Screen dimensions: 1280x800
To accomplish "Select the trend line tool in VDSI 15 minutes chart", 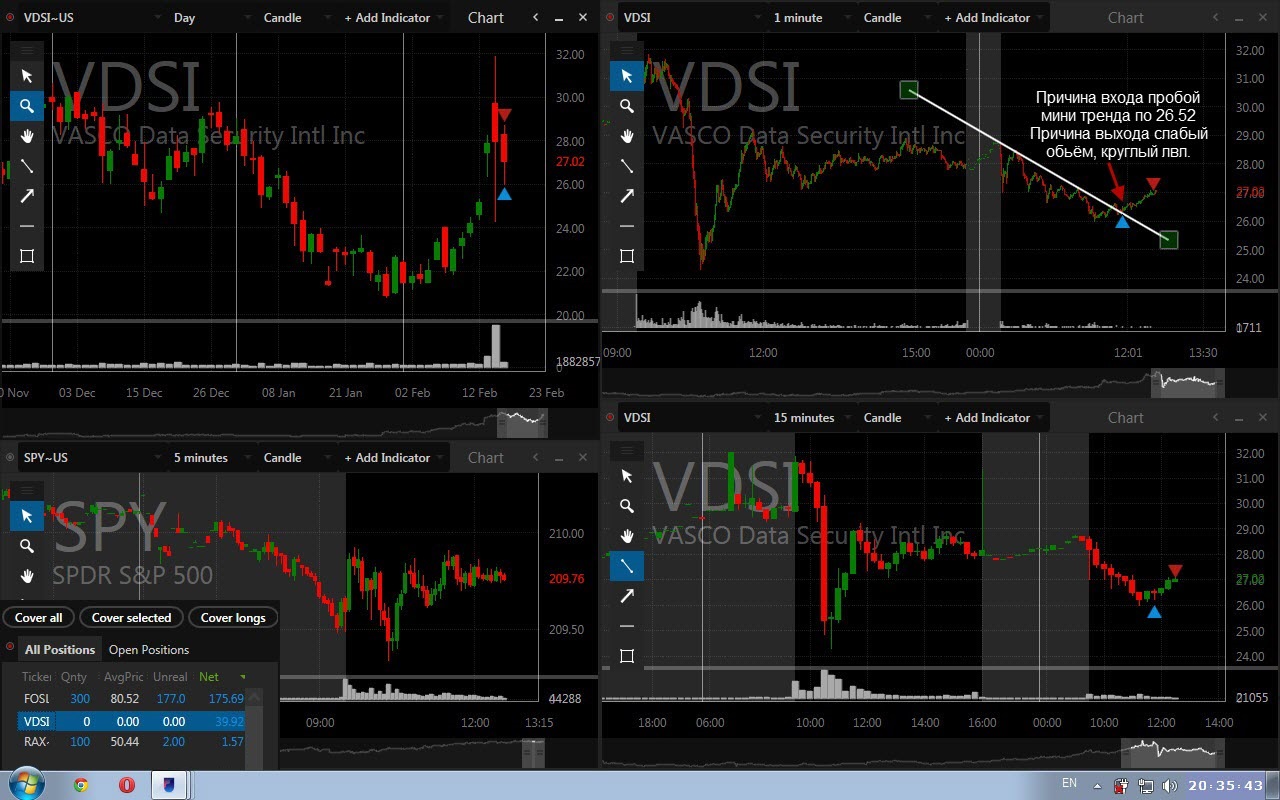I will 627,566.
